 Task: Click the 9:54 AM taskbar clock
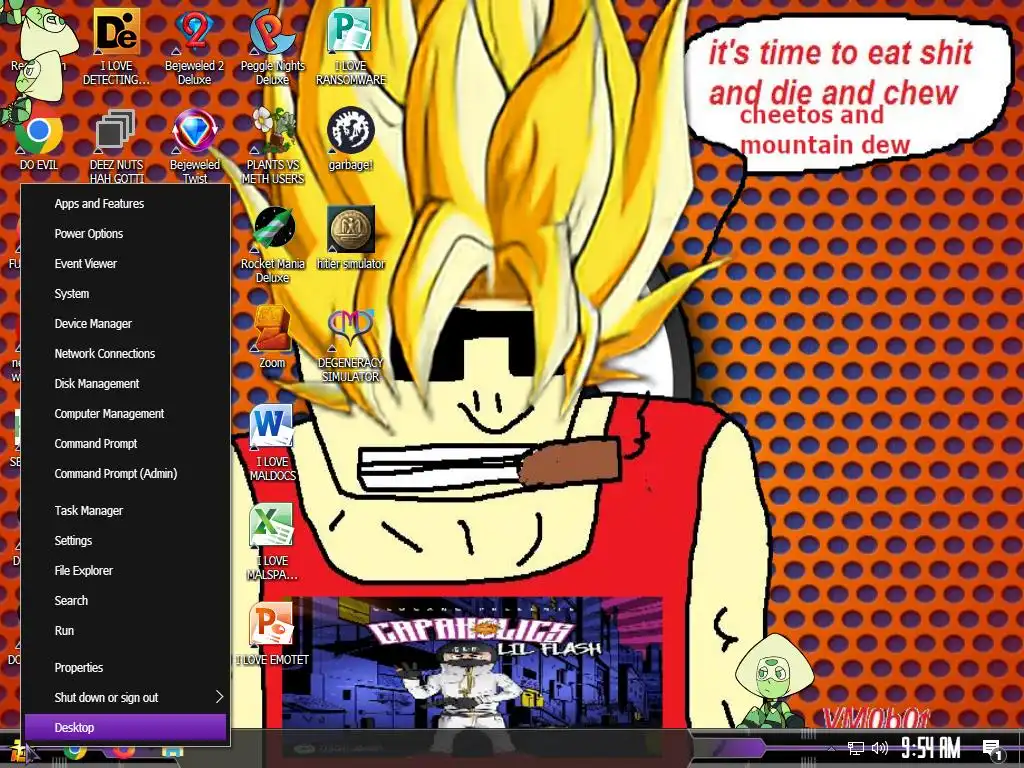(x=931, y=748)
